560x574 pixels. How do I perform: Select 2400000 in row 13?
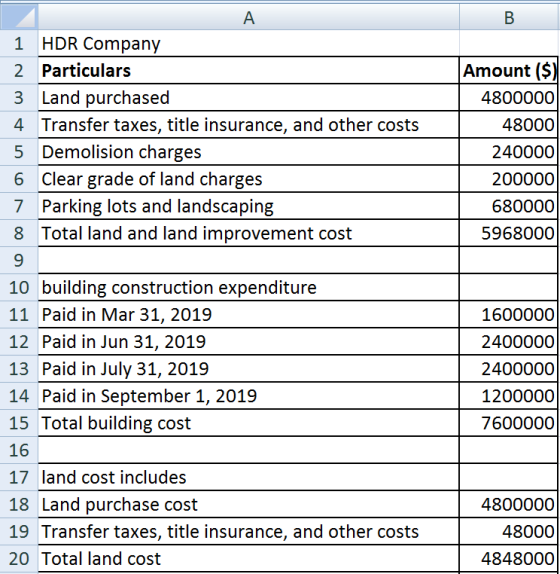[509, 369]
